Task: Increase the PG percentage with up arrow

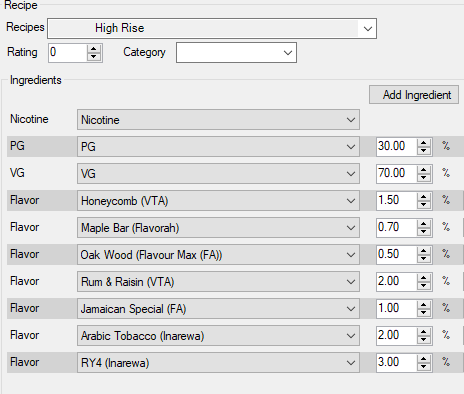Action: [x=424, y=143]
